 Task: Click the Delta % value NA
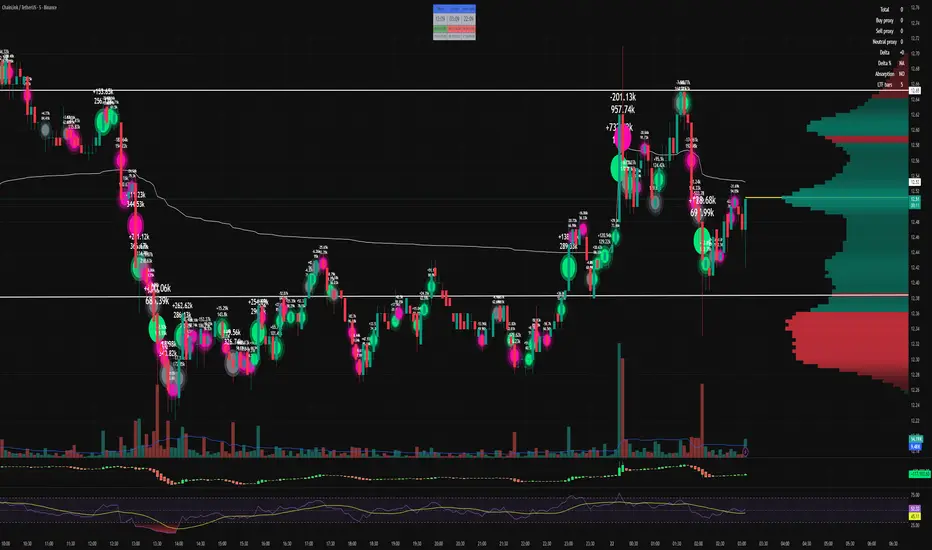[902, 63]
